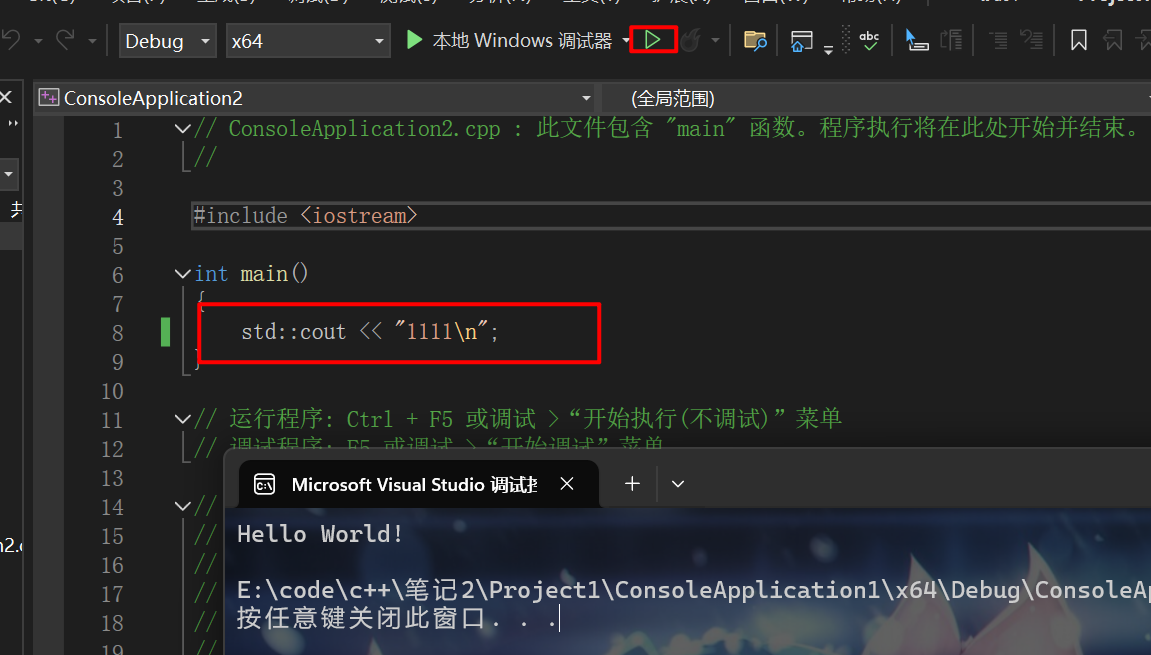The height and width of the screenshot is (655, 1151).
Task: Click the bookmark icon in toolbar
Action: click(x=1078, y=41)
